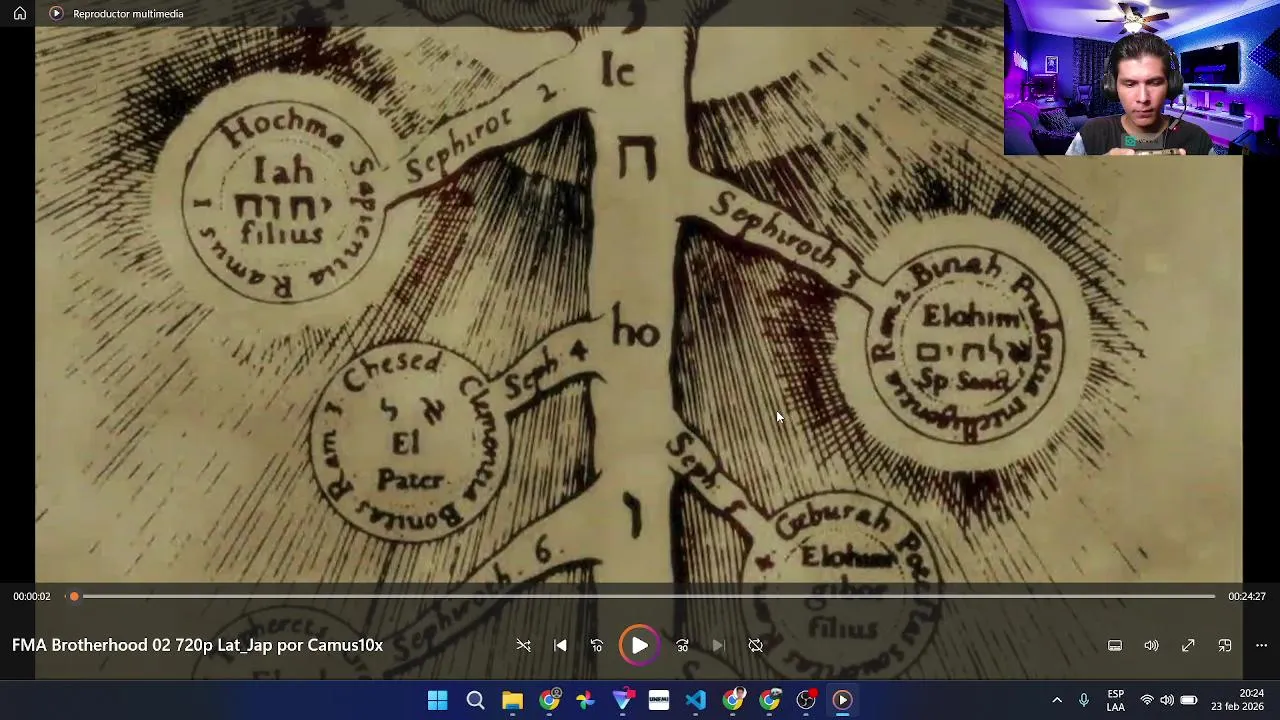This screenshot has width=1280, height=720.
Task: Open Windows Search from taskbar
Action: click(x=475, y=700)
